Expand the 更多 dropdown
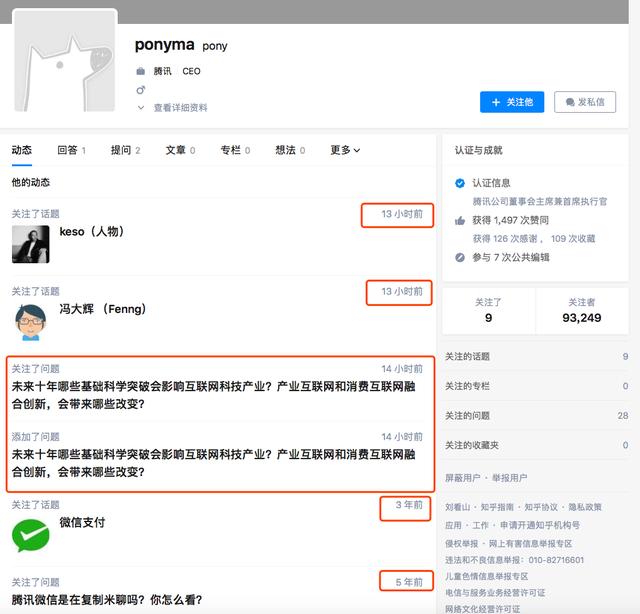 (x=345, y=150)
